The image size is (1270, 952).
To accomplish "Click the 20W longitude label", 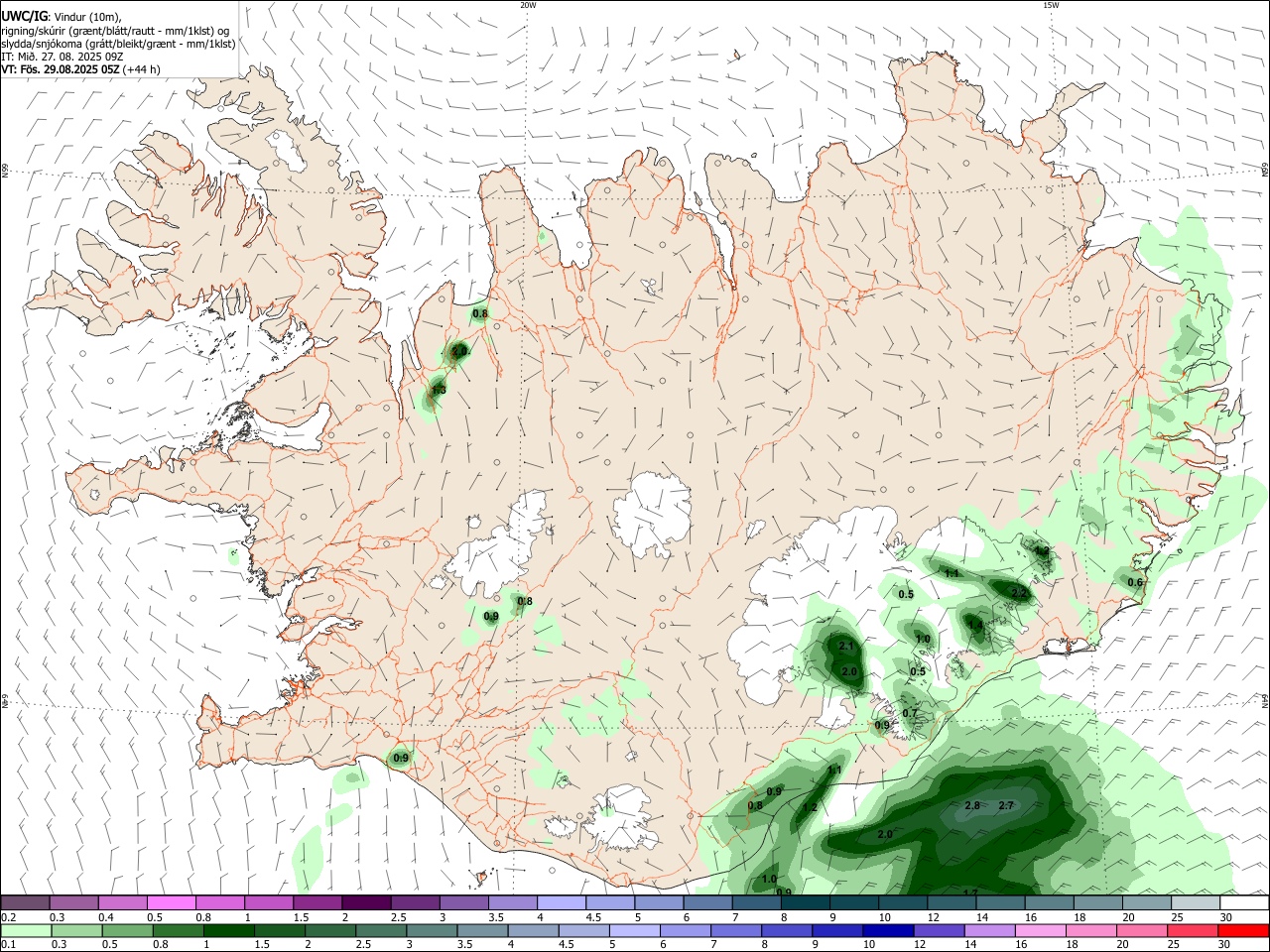I will [x=528, y=5].
